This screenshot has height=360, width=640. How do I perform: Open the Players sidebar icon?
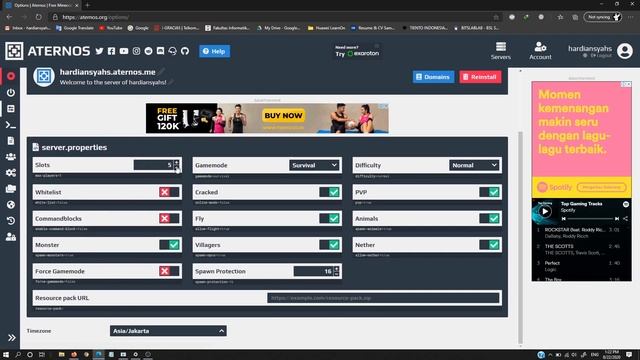(11, 157)
